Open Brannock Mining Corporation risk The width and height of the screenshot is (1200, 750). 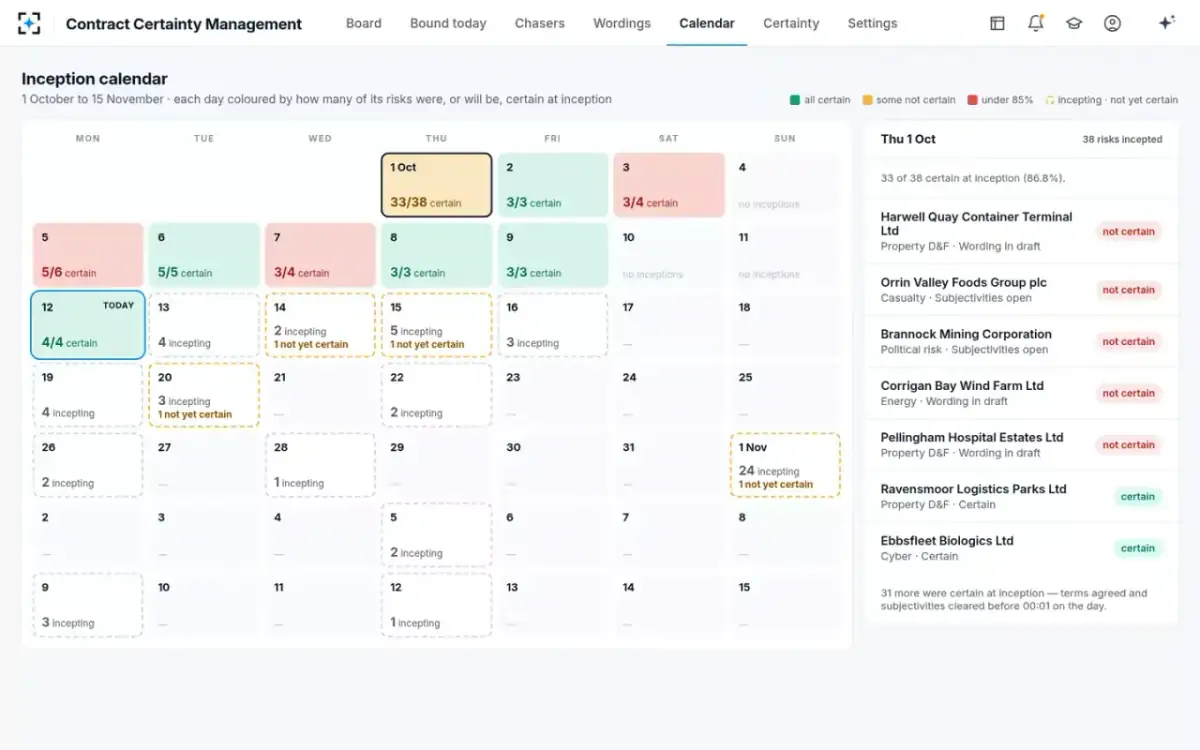point(1021,341)
